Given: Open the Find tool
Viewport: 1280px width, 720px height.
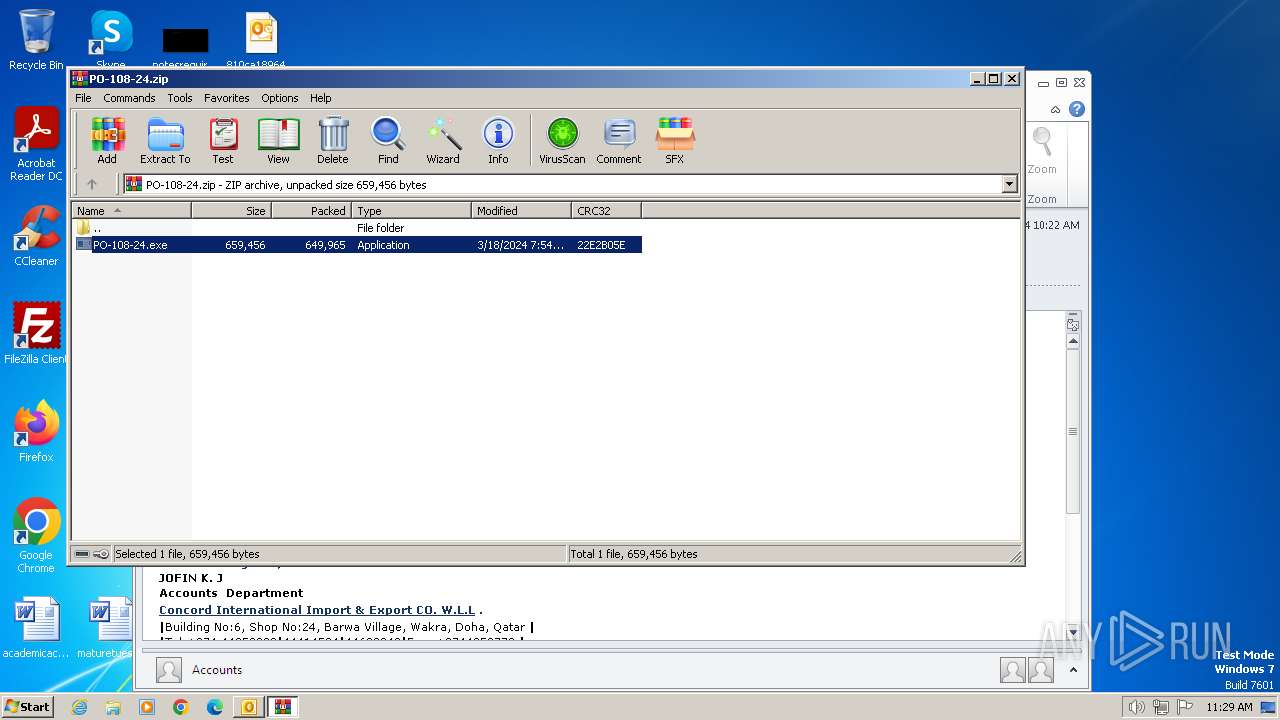Looking at the screenshot, I should point(388,141).
